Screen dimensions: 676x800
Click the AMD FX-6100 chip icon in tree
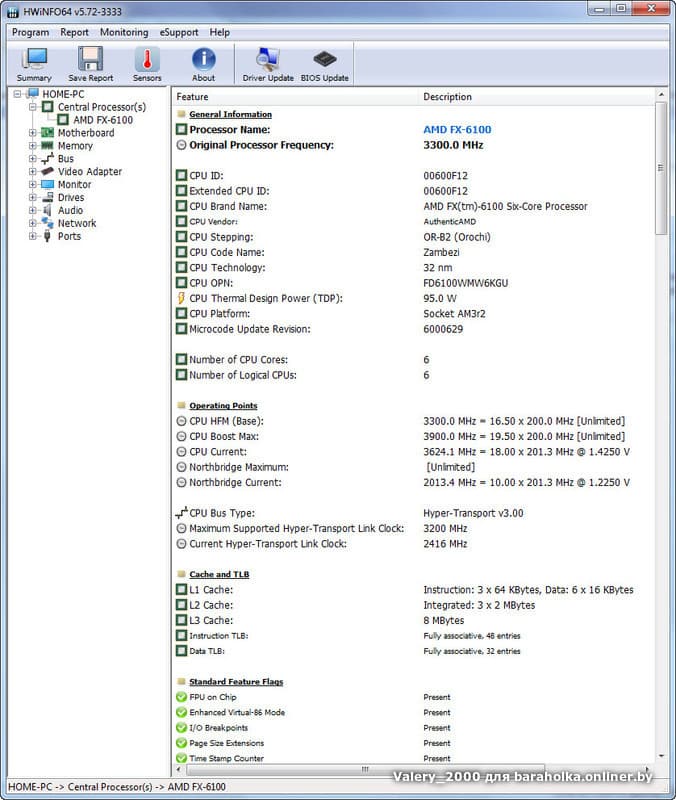click(x=63, y=119)
